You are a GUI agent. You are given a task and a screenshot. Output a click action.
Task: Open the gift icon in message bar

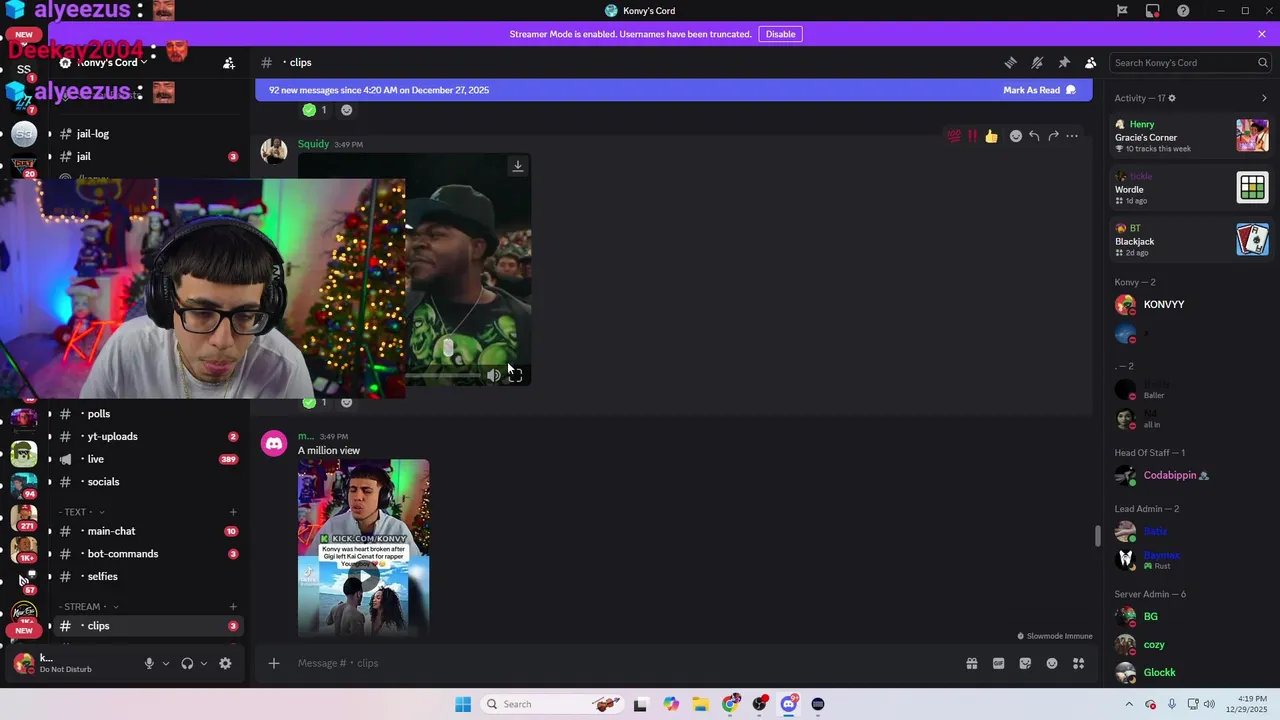click(x=971, y=663)
